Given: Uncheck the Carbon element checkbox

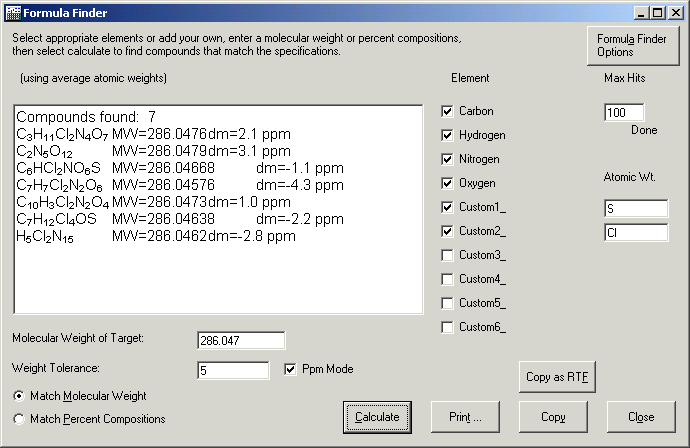Looking at the screenshot, I should click(447, 111).
